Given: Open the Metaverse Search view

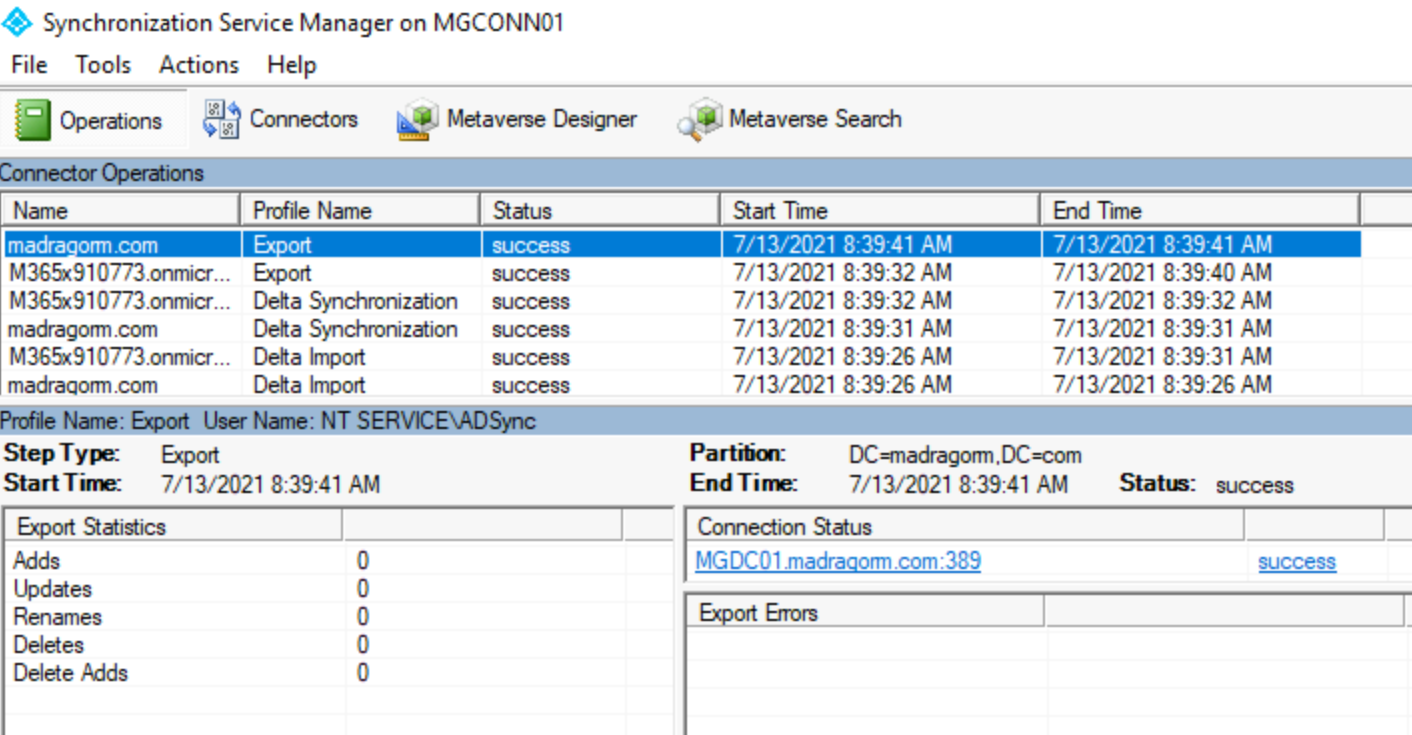Looking at the screenshot, I should [x=791, y=119].
